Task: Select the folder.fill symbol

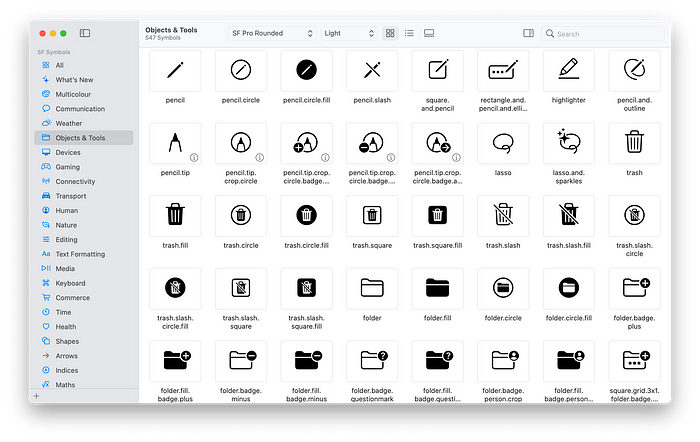Action: 438,289
